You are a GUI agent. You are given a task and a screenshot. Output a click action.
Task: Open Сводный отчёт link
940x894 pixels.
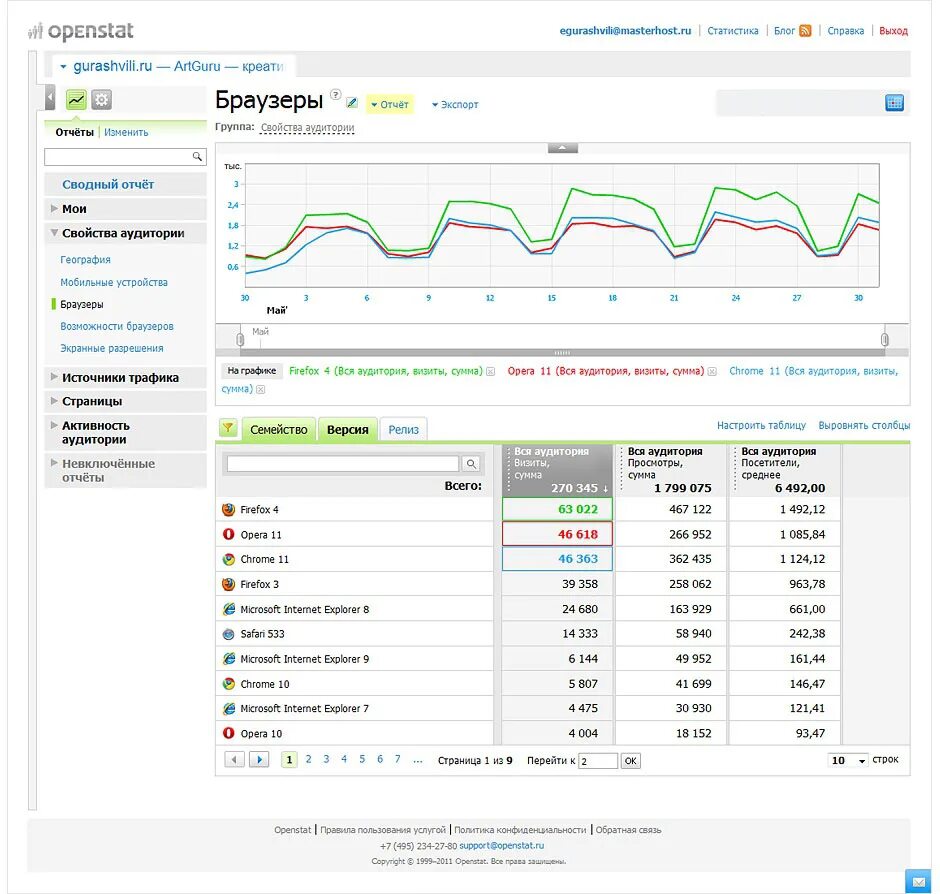pos(108,185)
